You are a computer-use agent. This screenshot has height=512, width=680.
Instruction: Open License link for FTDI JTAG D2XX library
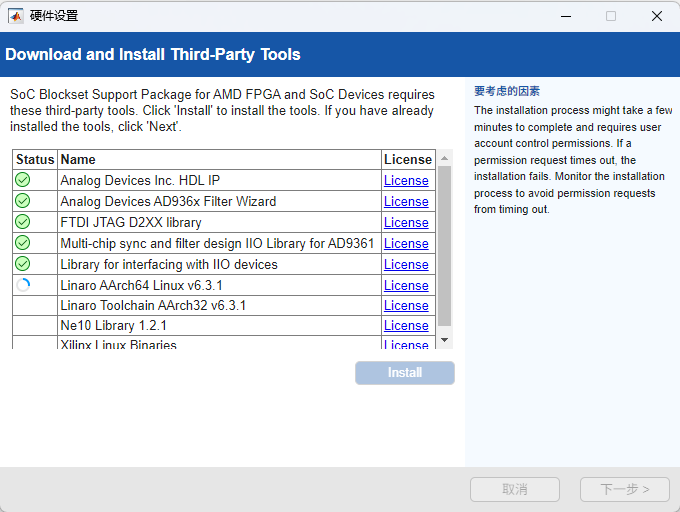click(x=406, y=222)
